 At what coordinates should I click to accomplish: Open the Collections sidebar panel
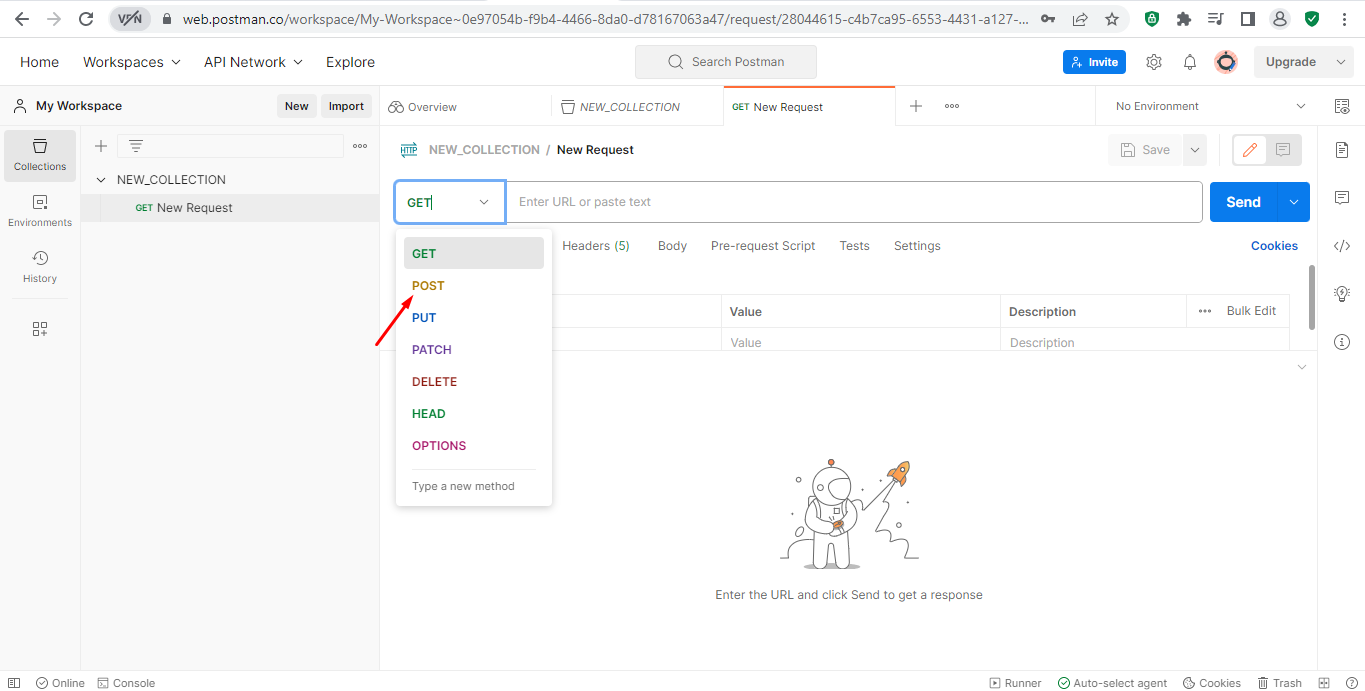(x=40, y=155)
